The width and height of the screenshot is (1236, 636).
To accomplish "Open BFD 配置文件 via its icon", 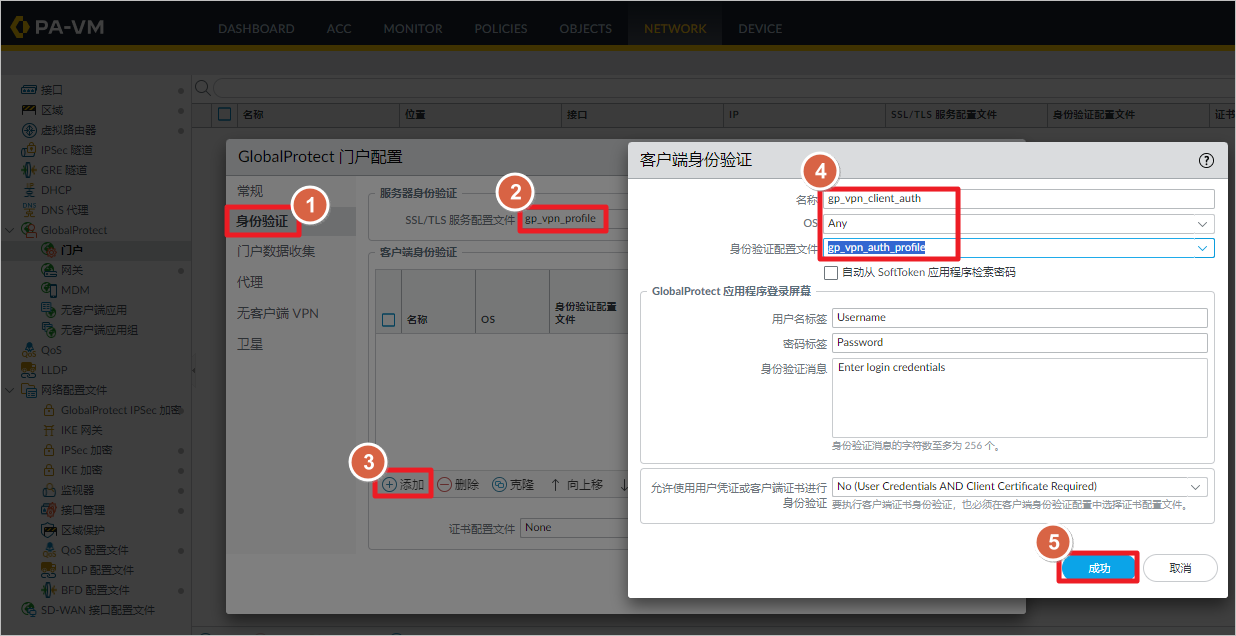I will pos(49,590).
